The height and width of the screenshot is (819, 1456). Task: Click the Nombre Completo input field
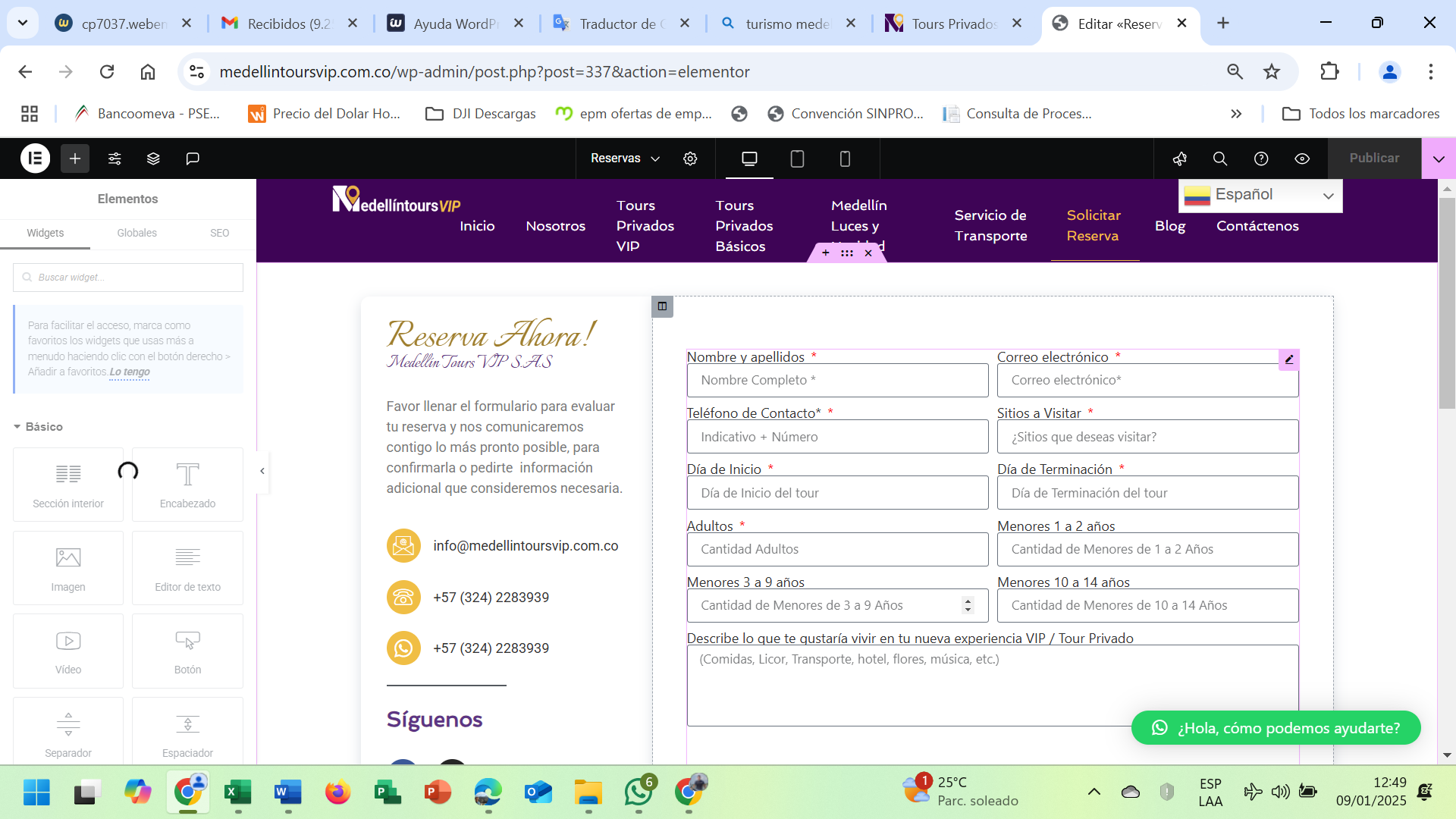tap(837, 381)
